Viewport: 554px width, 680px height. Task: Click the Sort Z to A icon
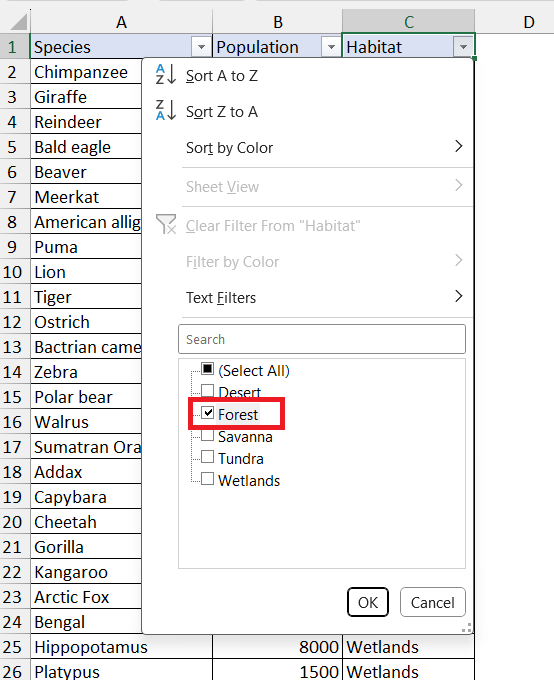tap(166, 110)
